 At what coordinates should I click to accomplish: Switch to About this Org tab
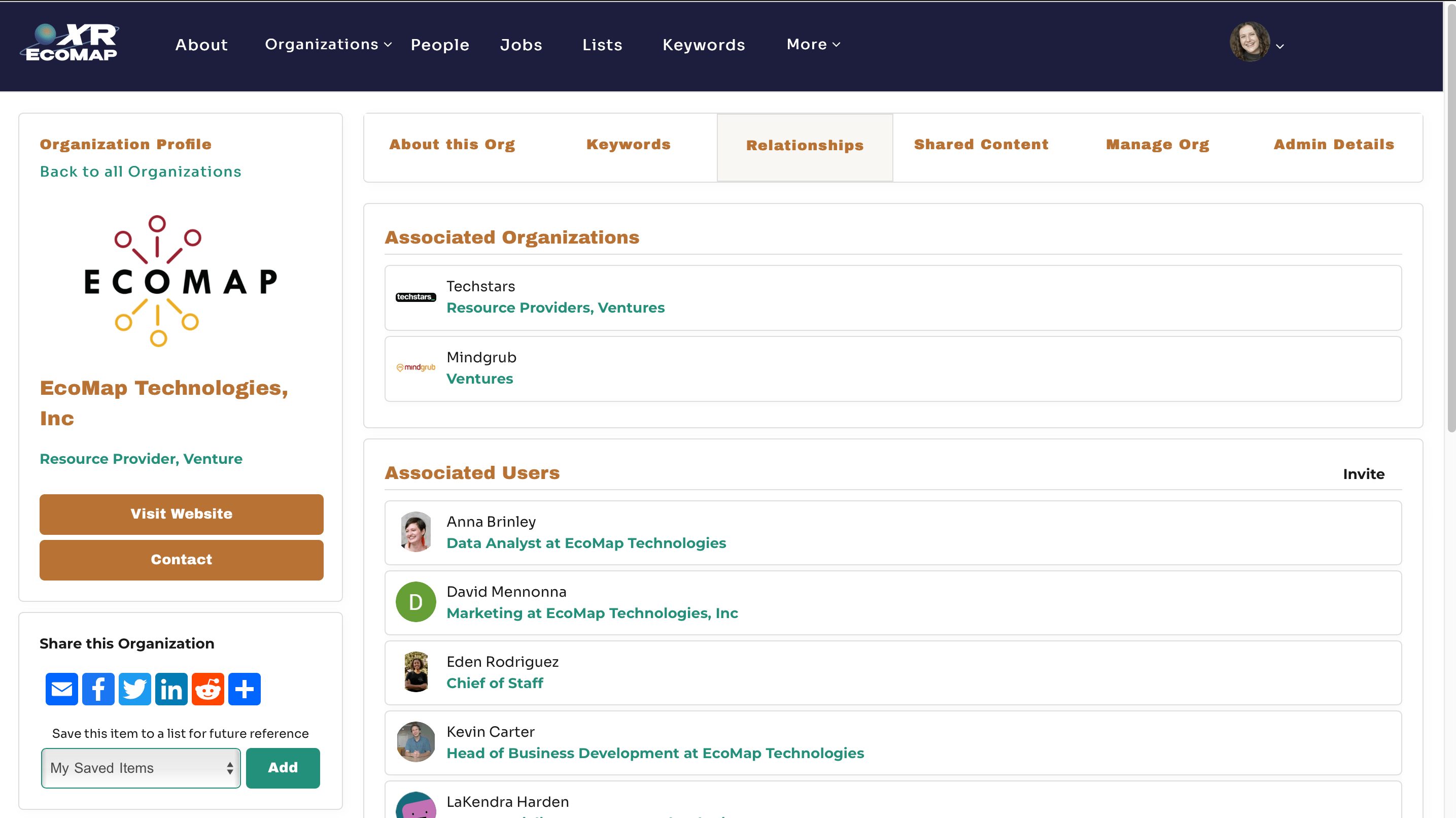coord(452,145)
